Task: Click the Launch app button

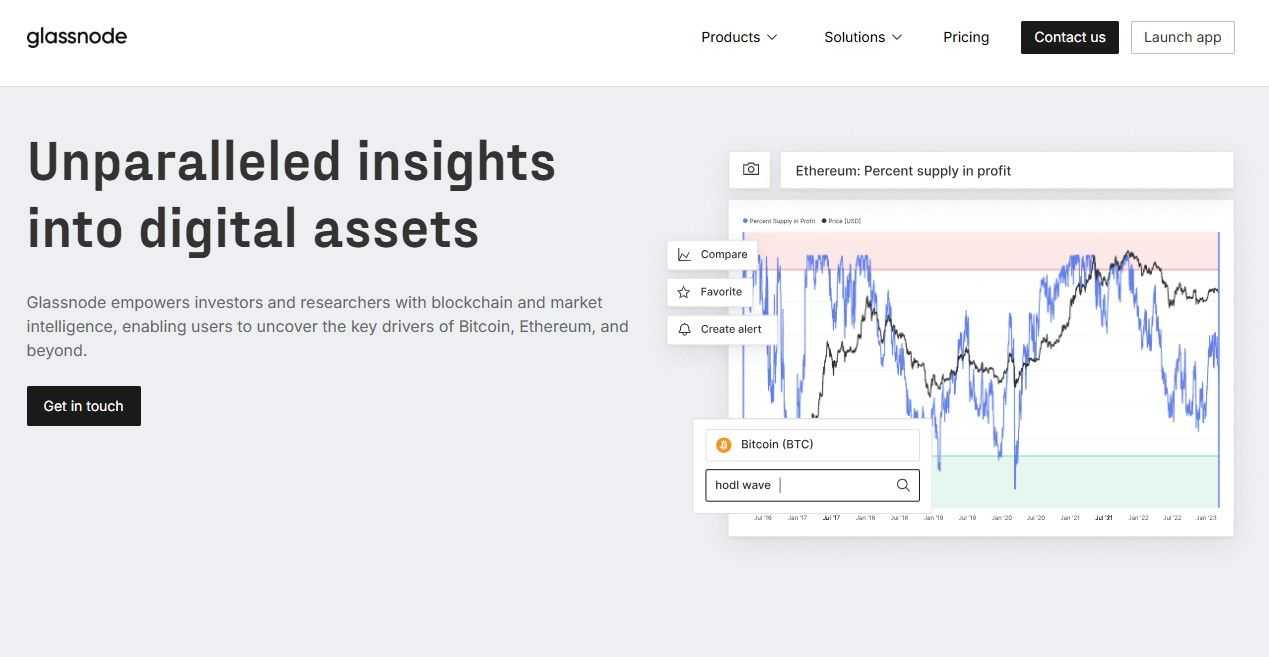Action: 1182,37
